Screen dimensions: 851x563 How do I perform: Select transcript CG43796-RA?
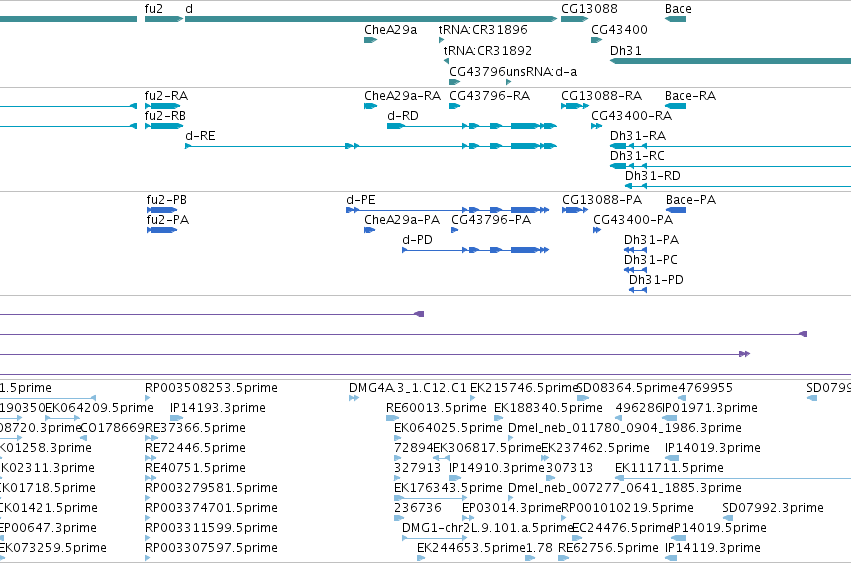tap(455, 106)
